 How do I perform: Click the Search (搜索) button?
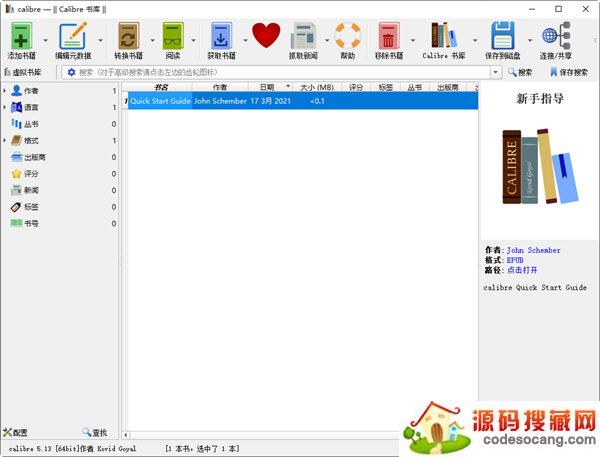click(520, 72)
